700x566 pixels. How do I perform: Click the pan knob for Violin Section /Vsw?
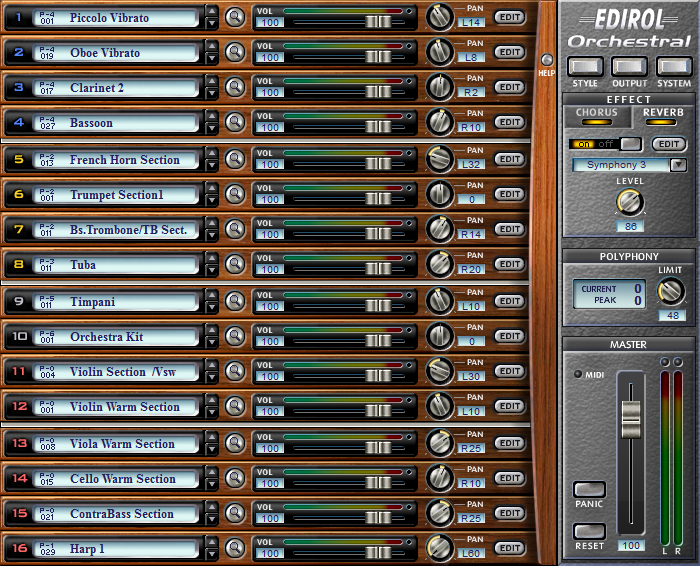tap(440, 371)
